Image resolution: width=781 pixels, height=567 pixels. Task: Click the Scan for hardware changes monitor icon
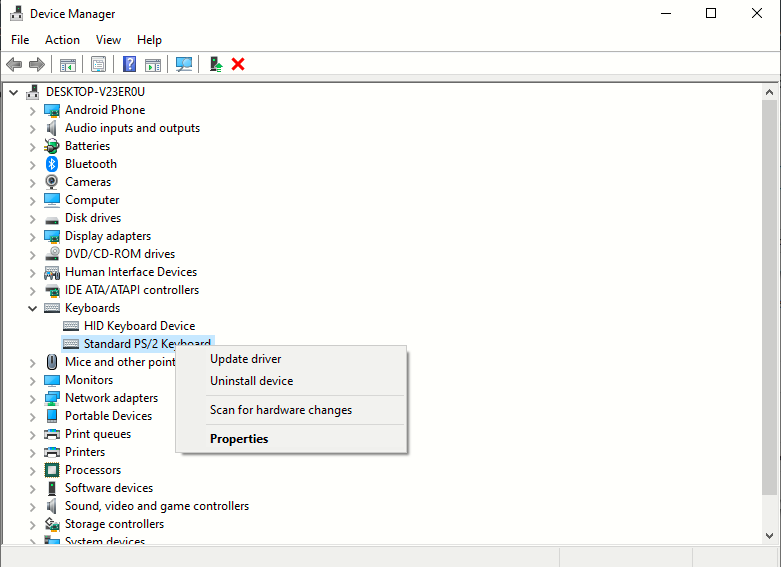click(184, 64)
